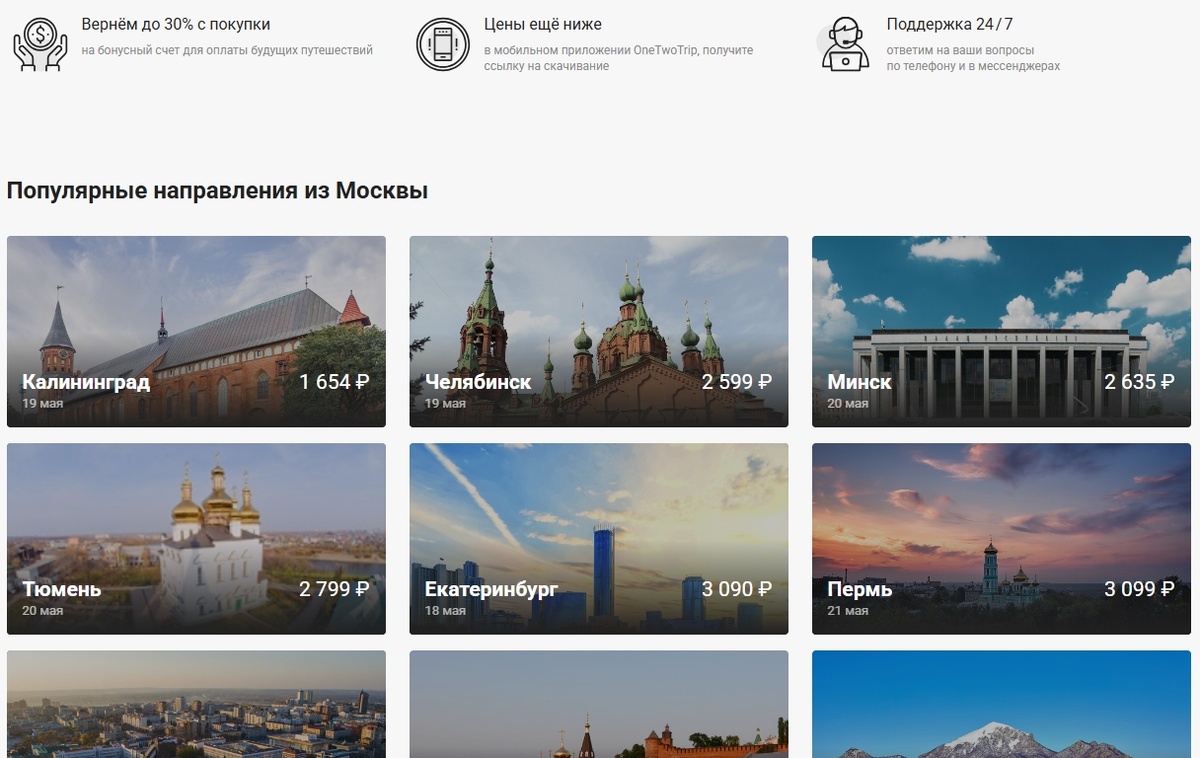1200x758 pixels.
Task: Click the bonus account description text
Action: tap(227, 50)
